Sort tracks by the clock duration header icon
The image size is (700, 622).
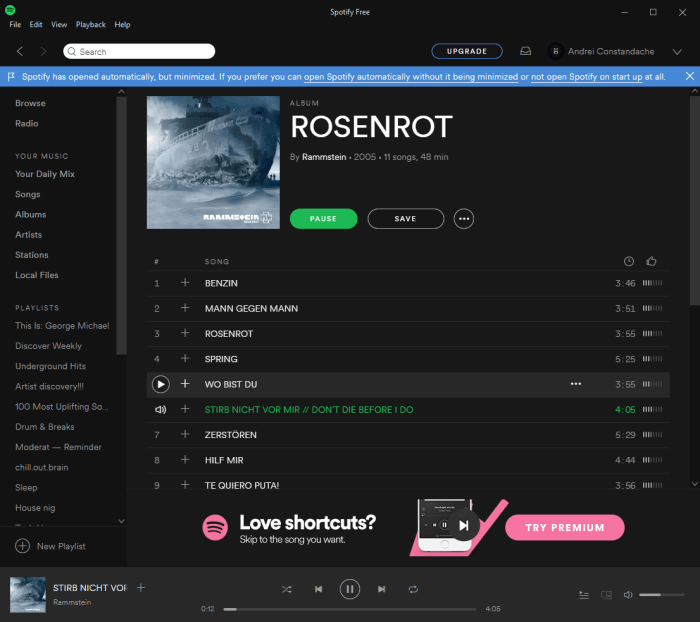(629, 261)
